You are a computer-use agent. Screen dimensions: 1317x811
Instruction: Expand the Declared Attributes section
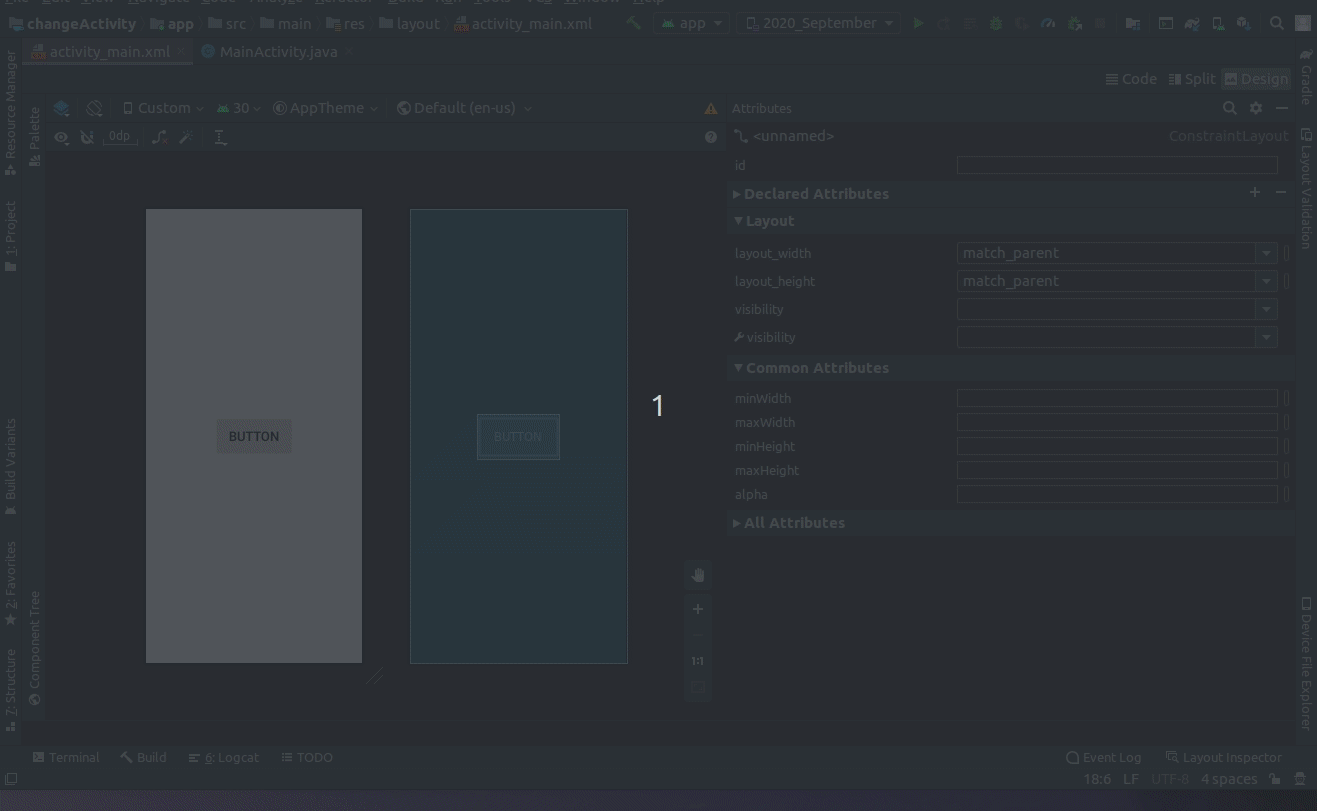click(737, 194)
